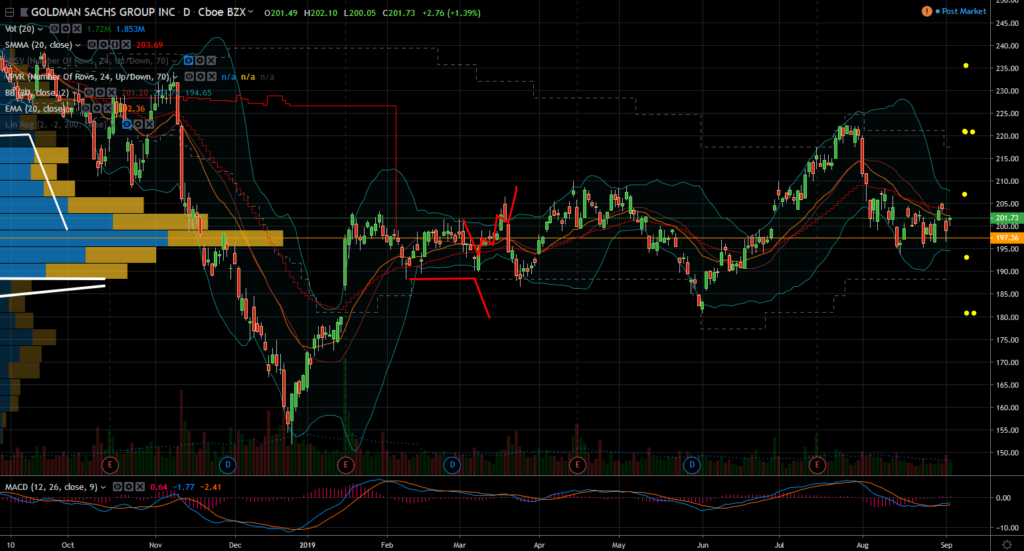Open settings gear for Vol (20)
The width and height of the screenshot is (1024, 551).
[x=65, y=29]
